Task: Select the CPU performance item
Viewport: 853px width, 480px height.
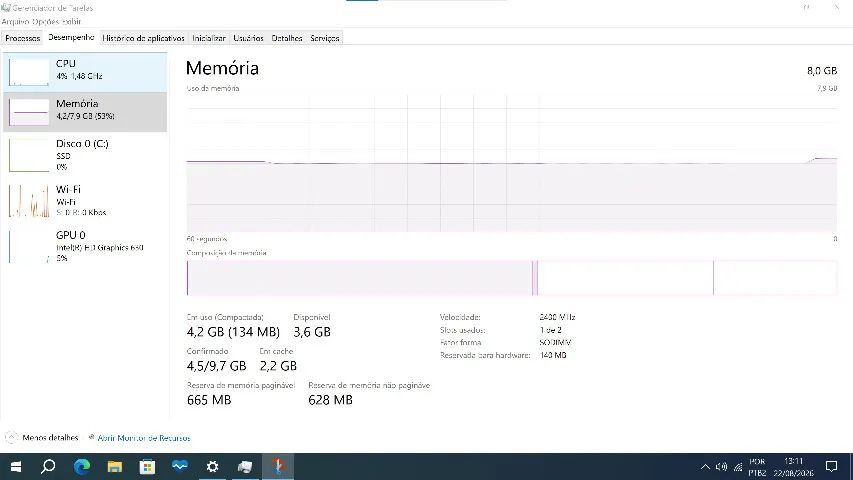Action: tap(85, 72)
